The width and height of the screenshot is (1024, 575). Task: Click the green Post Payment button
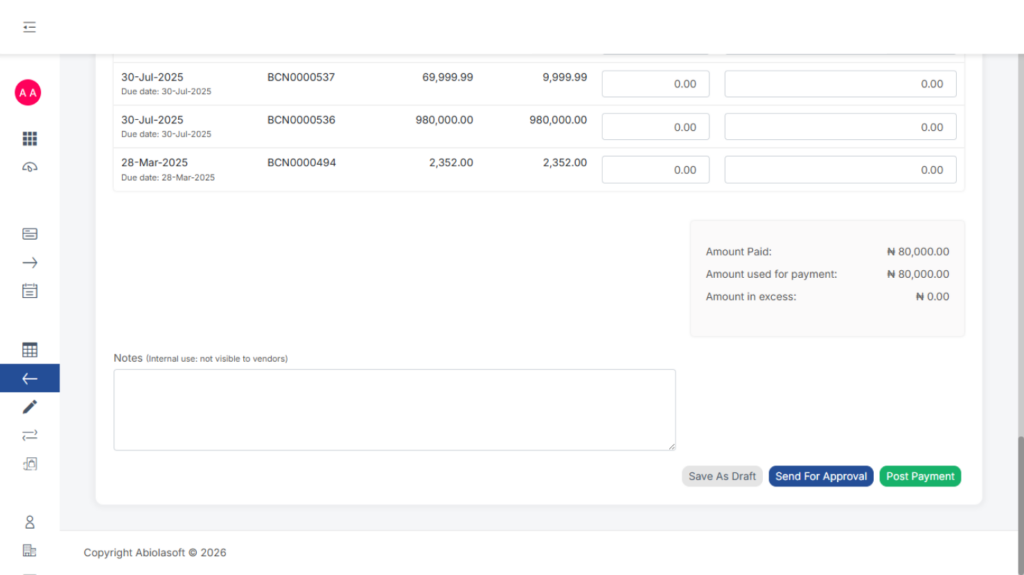point(920,476)
